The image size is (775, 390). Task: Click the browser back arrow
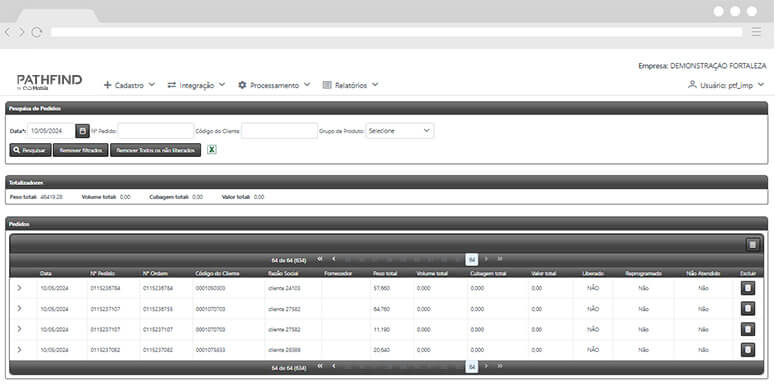pyautogui.click(x=7, y=32)
